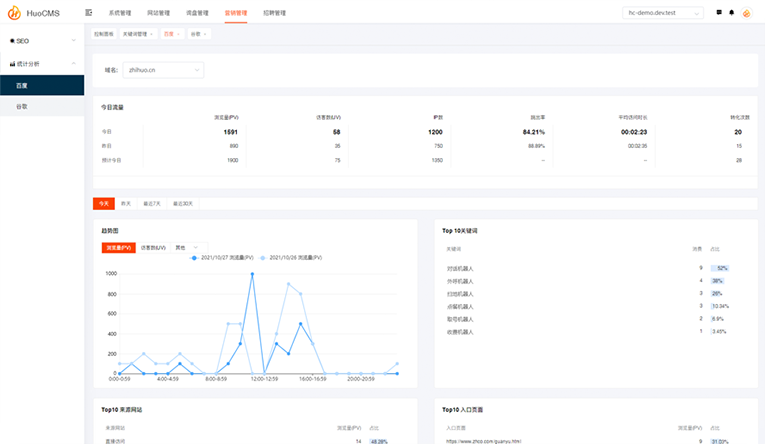Close the 关键词管理 tab with its x icon
Image resolution: width=765 pixels, height=444 pixels.
(153, 34)
